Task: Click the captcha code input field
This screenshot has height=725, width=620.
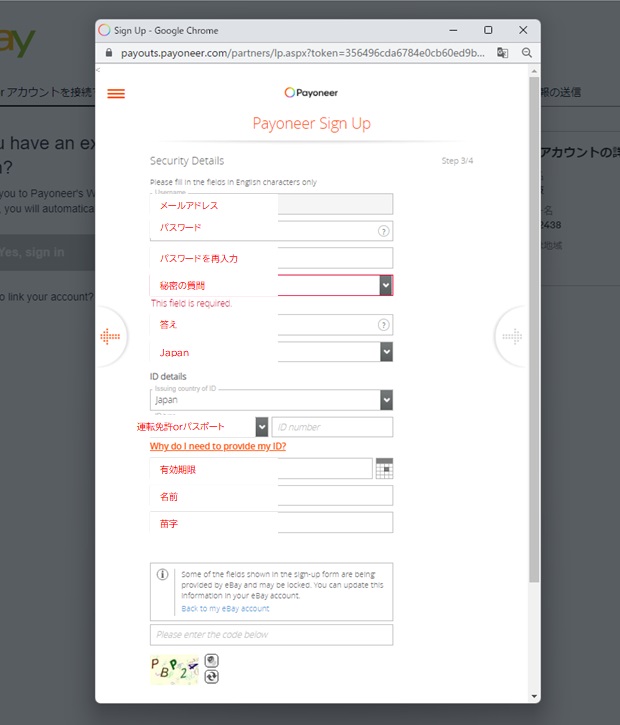Action: pyautogui.click(x=271, y=635)
